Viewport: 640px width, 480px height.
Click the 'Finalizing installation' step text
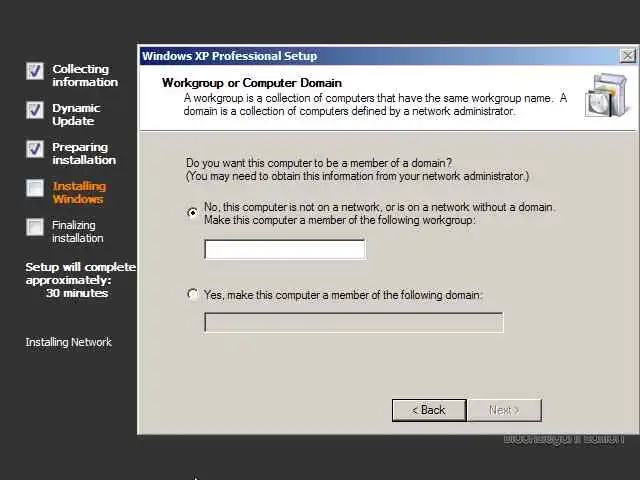(78, 231)
